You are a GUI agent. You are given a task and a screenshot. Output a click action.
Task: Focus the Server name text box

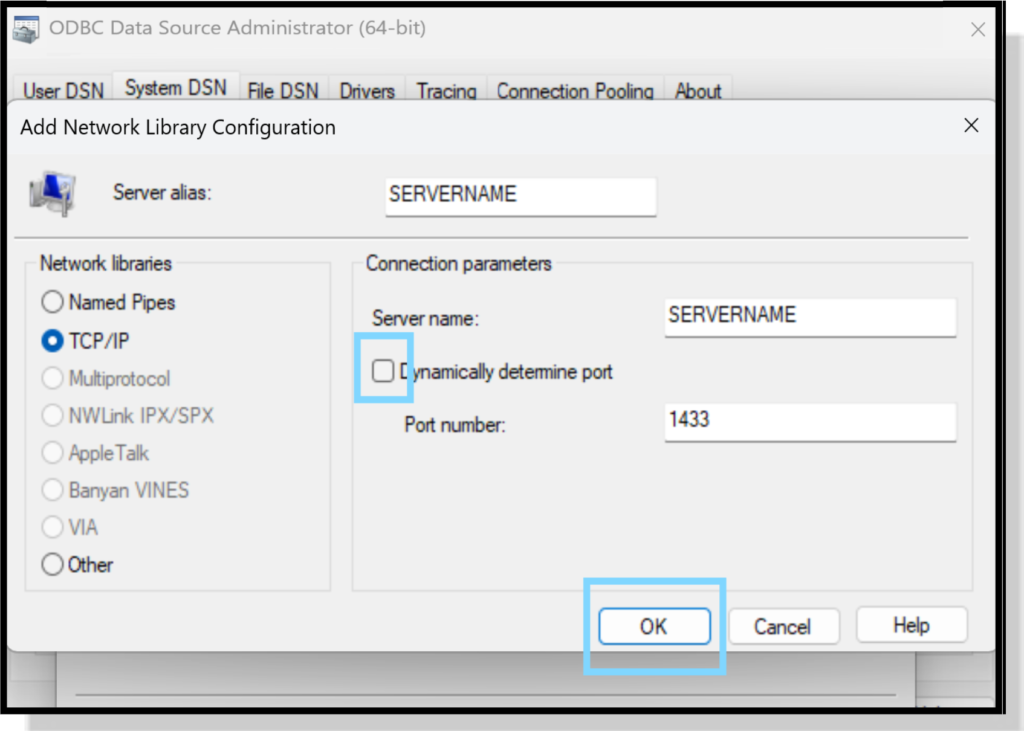tap(810, 317)
